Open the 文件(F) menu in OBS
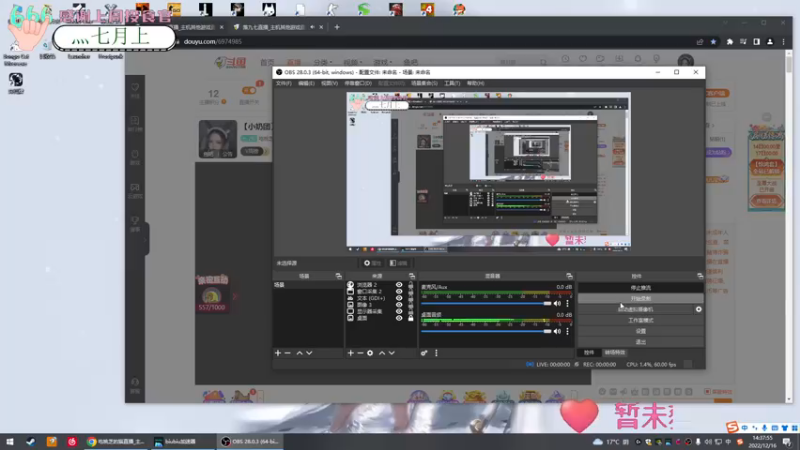This screenshot has height=450, width=800. [x=284, y=83]
